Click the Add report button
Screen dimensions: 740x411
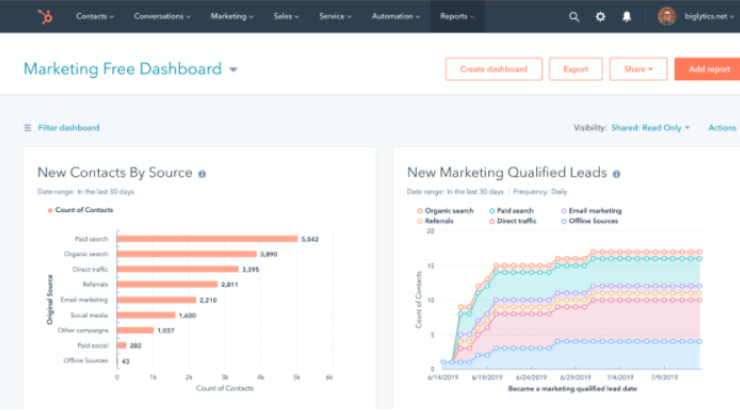(x=707, y=69)
